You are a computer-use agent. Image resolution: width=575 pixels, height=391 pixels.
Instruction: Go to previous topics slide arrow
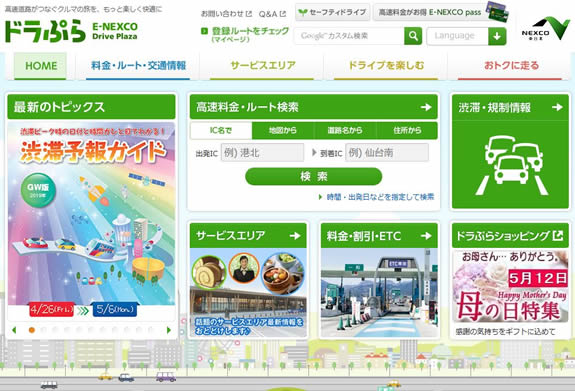(x=14, y=330)
